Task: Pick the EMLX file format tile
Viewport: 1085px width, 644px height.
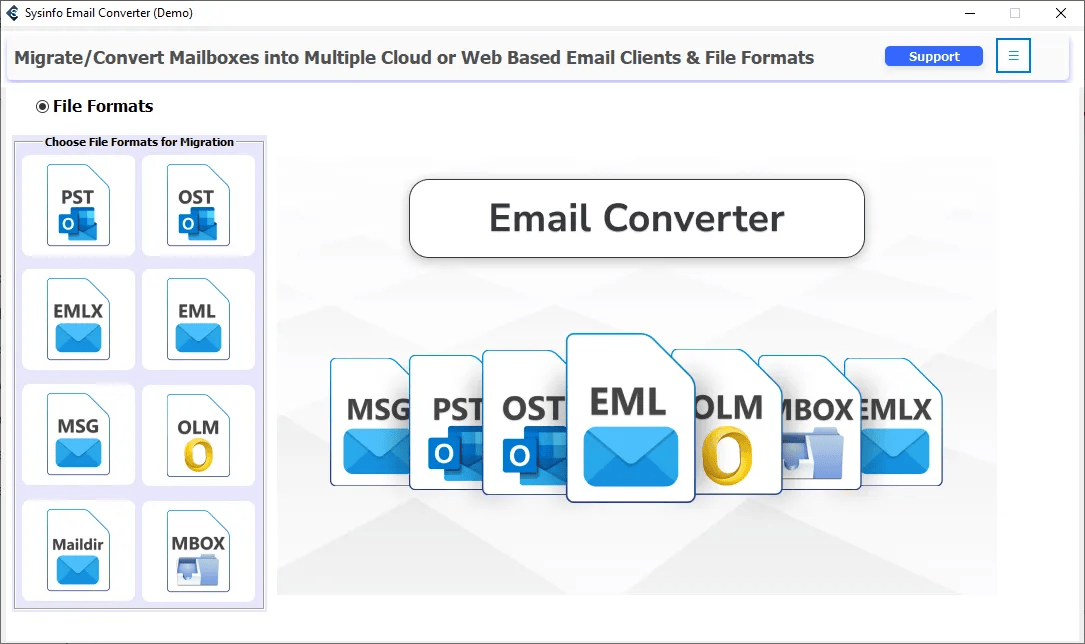Action: click(x=78, y=319)
